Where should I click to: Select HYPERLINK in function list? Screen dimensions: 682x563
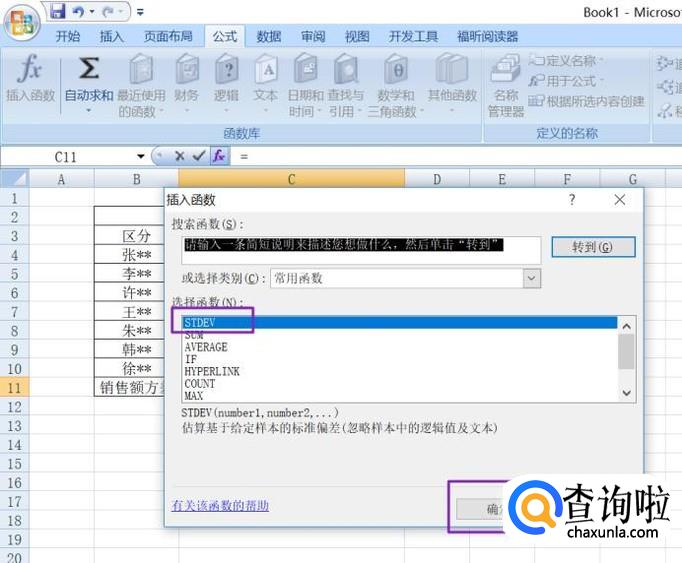(x=399, y=372)
